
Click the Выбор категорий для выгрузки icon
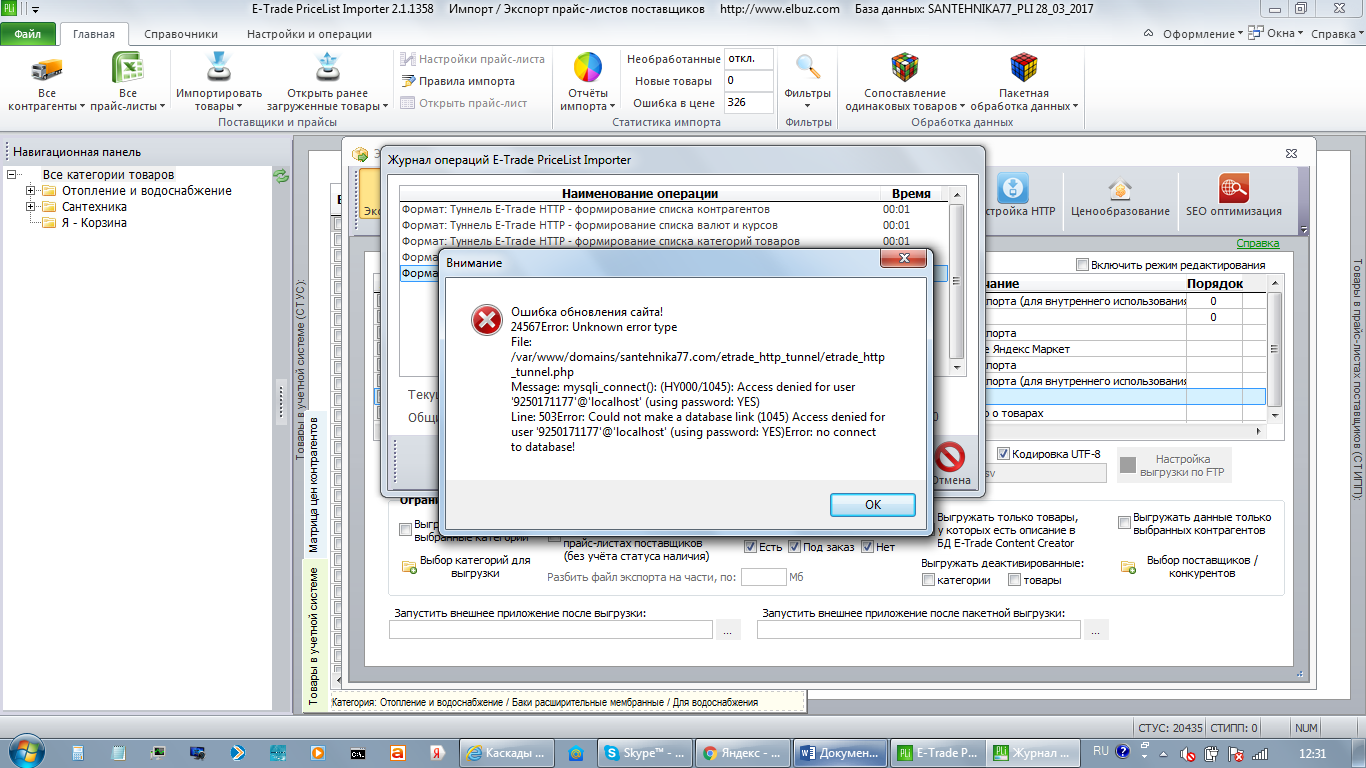pos(409,567)
